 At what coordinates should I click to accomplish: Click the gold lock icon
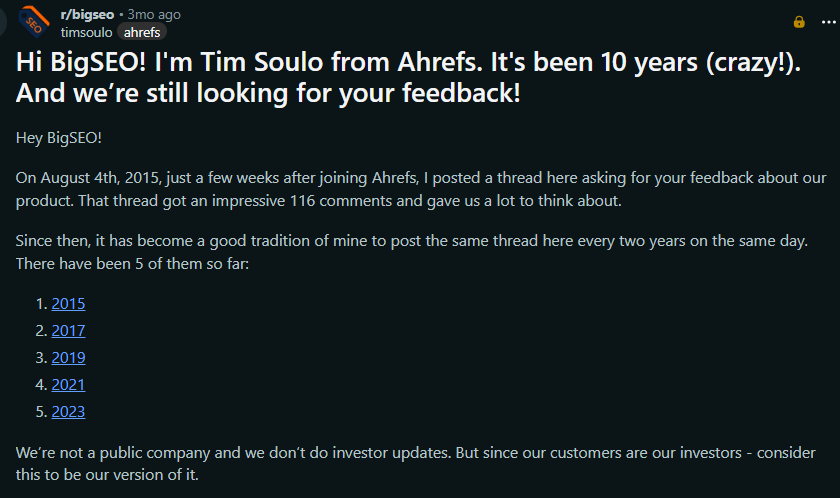(x=799, y=21)
